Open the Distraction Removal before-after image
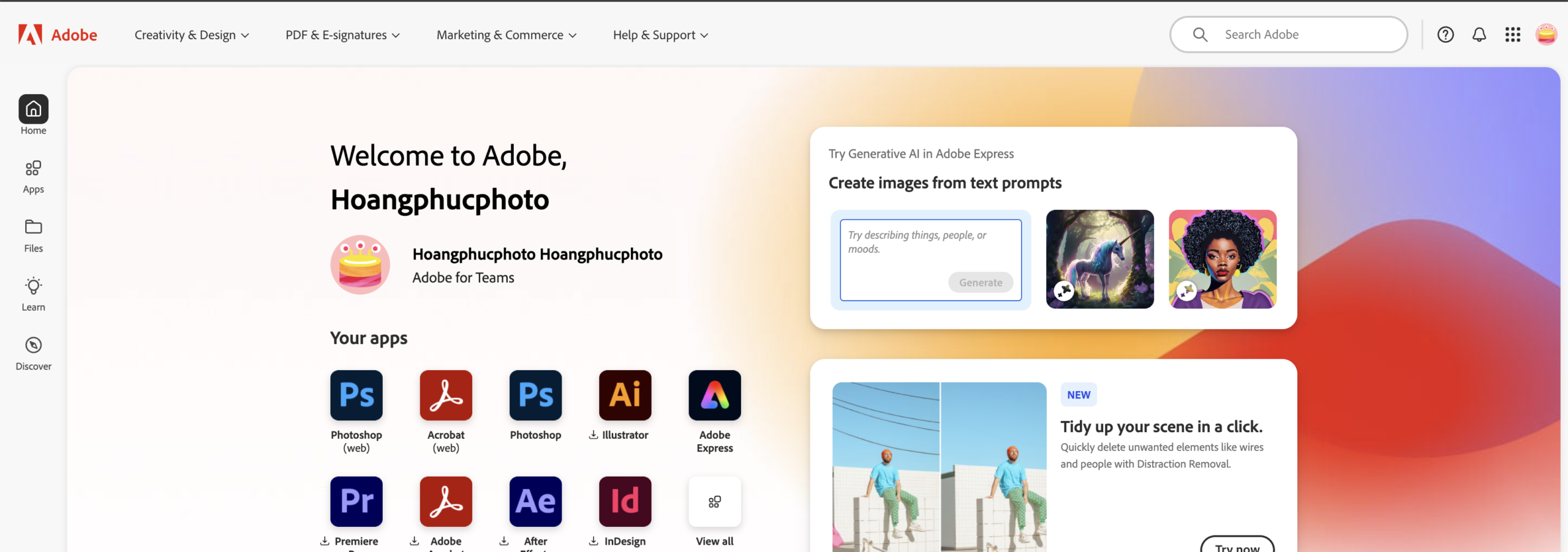The image size is (1568, 552). pos(940,468)
